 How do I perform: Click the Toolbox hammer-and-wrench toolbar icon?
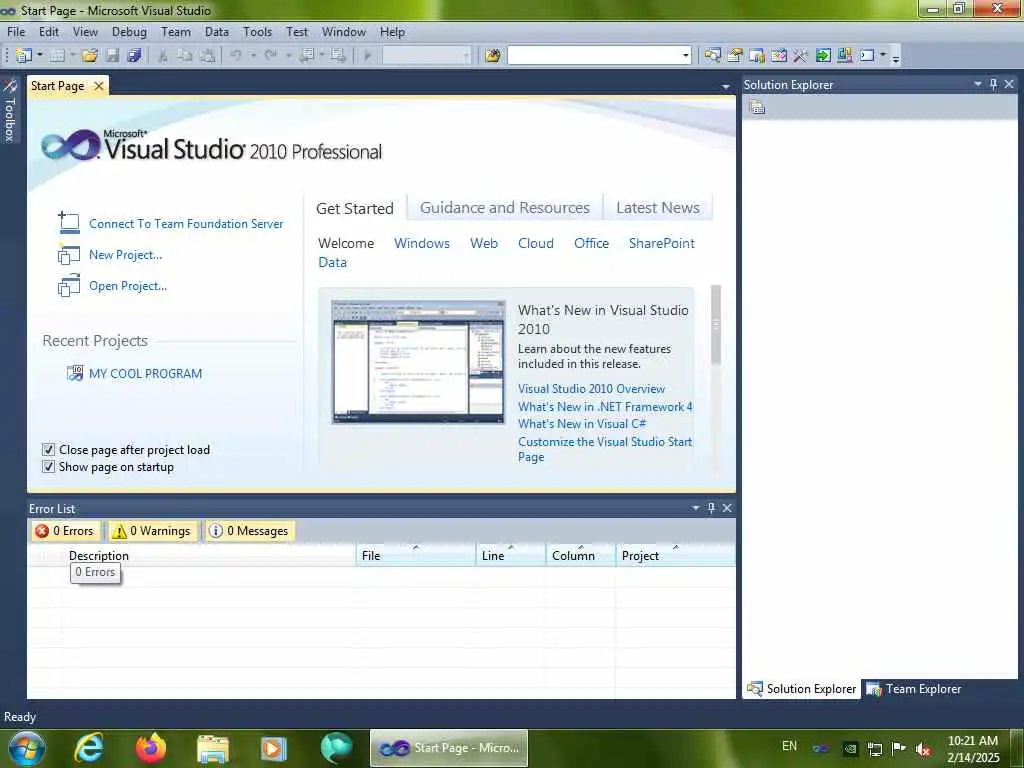click(800, 56)
